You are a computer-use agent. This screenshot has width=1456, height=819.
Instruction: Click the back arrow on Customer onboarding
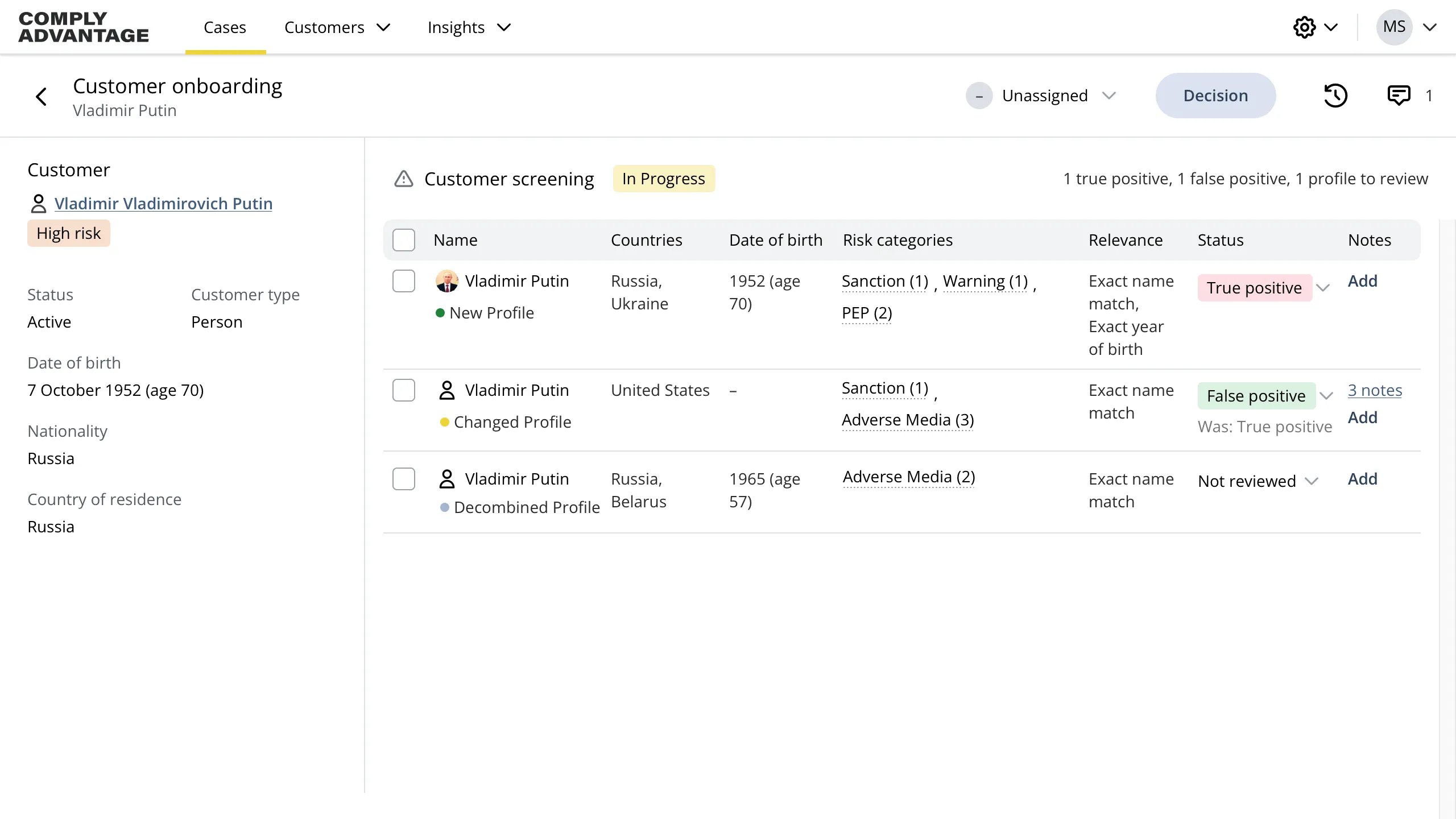41,96
